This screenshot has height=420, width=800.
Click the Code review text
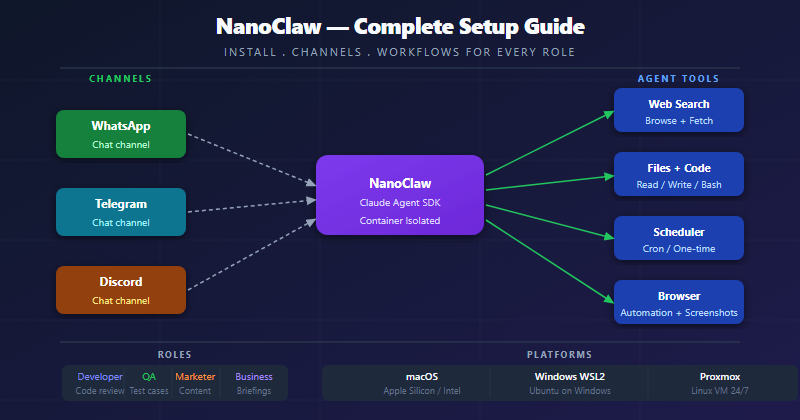pyautogui.click(x=100, y=391)
